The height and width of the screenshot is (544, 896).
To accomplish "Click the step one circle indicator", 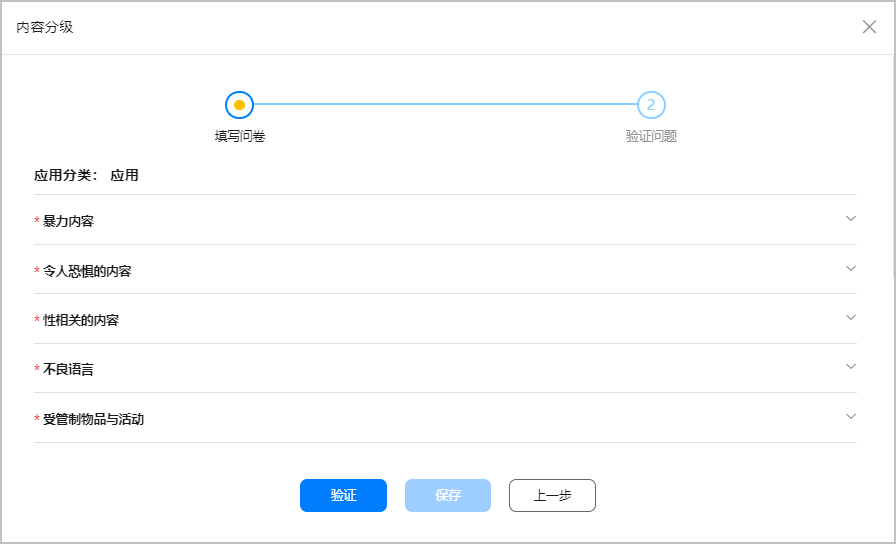I will (239, 105).
